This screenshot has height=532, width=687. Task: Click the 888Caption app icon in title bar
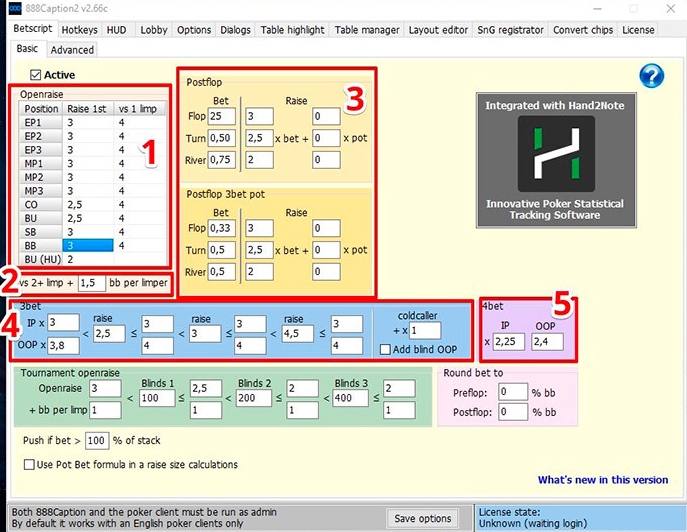click(x=11, y=8)
